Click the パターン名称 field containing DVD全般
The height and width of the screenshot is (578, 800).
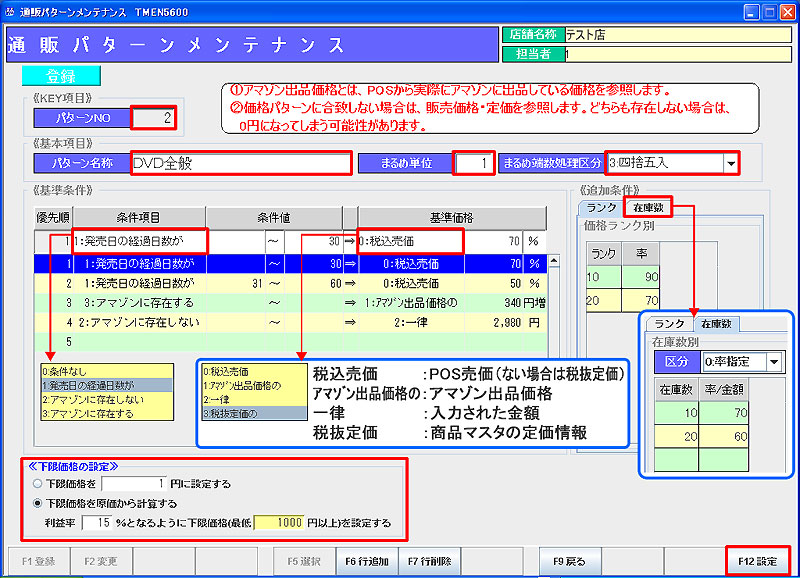[x=240, y=163]
